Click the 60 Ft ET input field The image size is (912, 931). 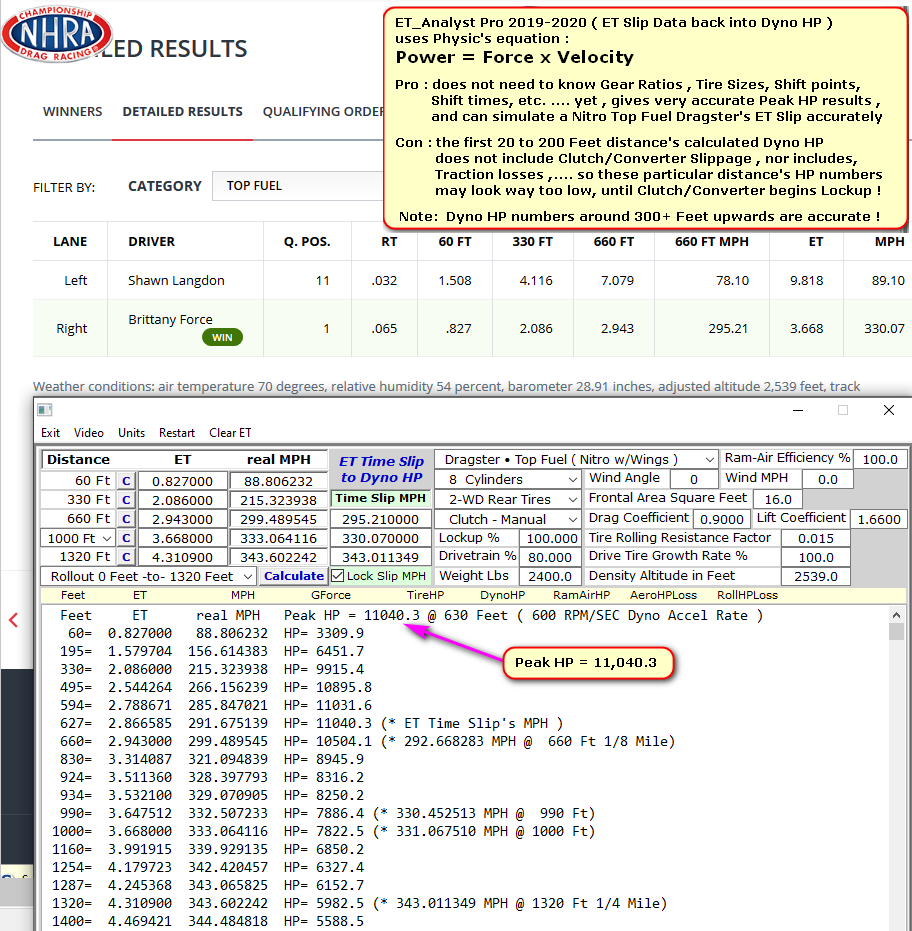(x=182, y=481)
